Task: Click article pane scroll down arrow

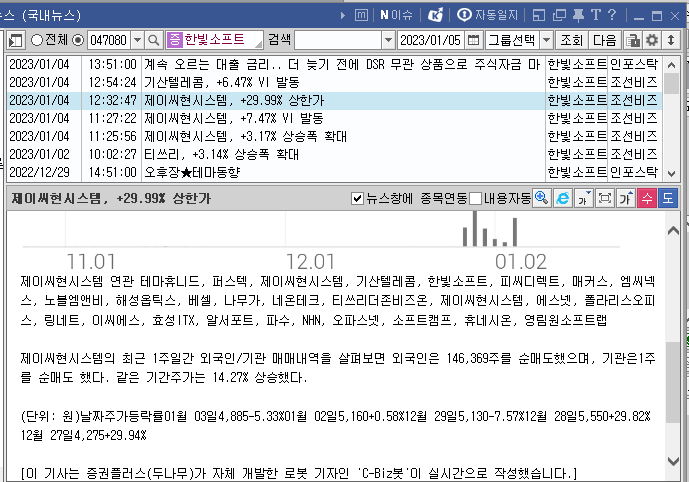Action: click(673, 461)
